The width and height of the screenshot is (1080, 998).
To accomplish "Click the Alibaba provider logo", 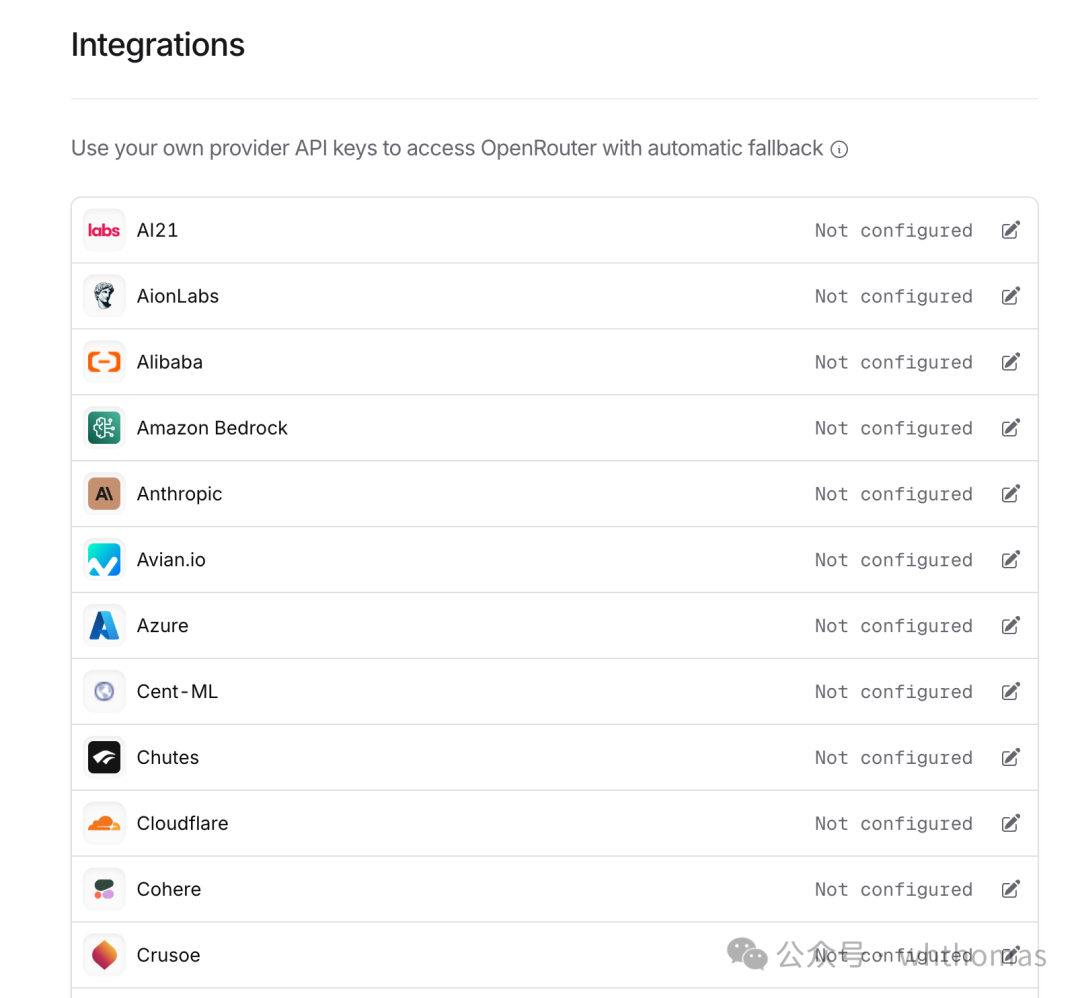I will coord(104,362).
